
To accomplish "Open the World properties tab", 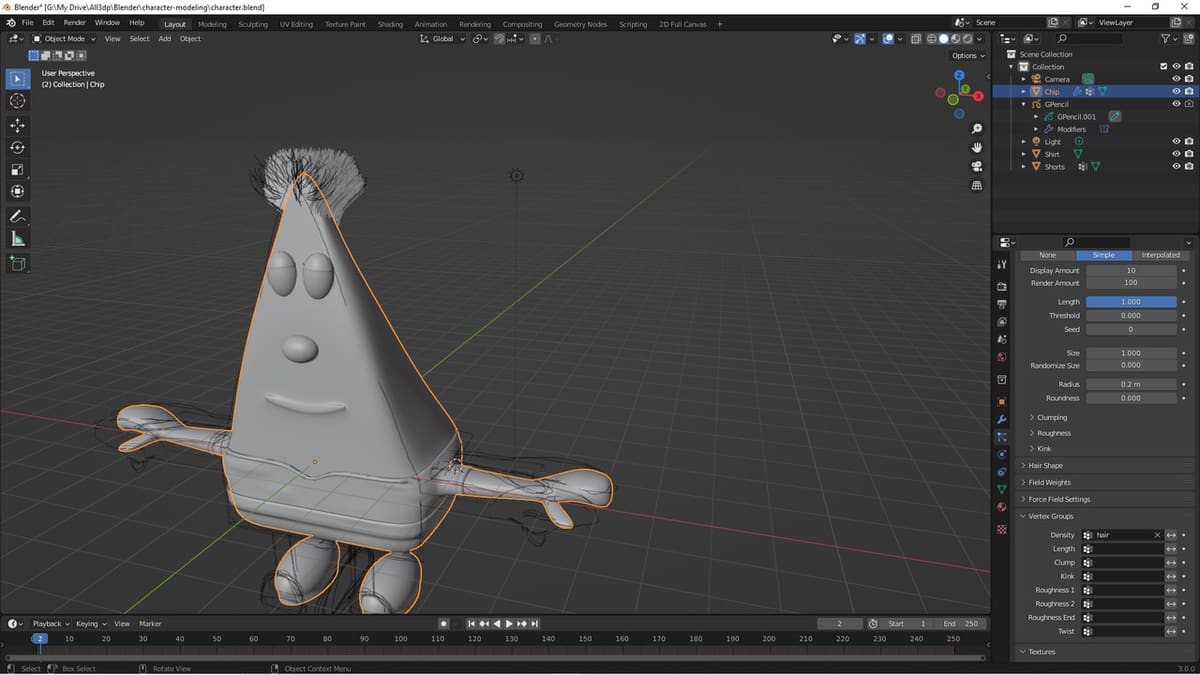I will click(1002, 357).
